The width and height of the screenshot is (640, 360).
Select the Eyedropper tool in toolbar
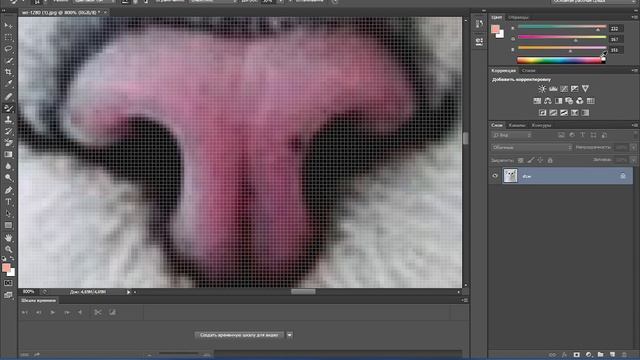[8, 84]
